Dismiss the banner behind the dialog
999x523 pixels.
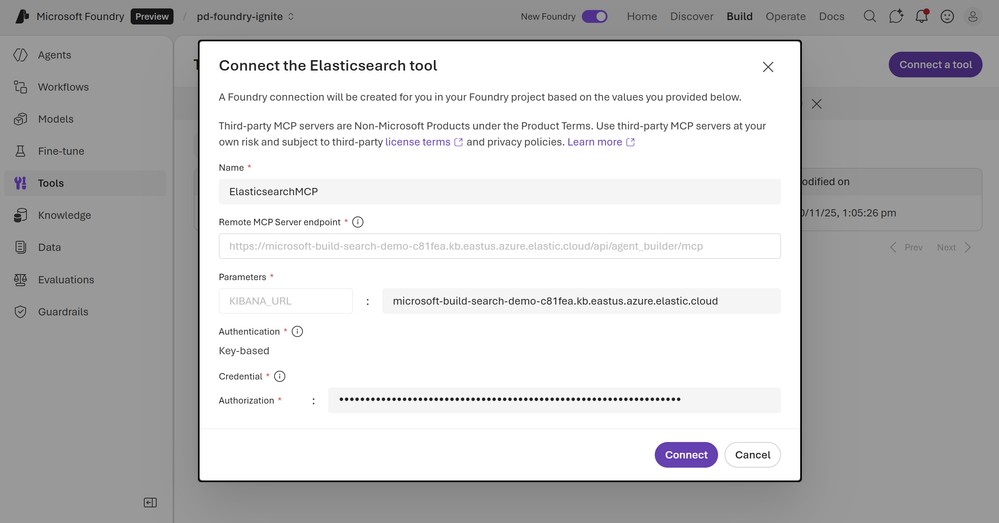pos(817,104)
